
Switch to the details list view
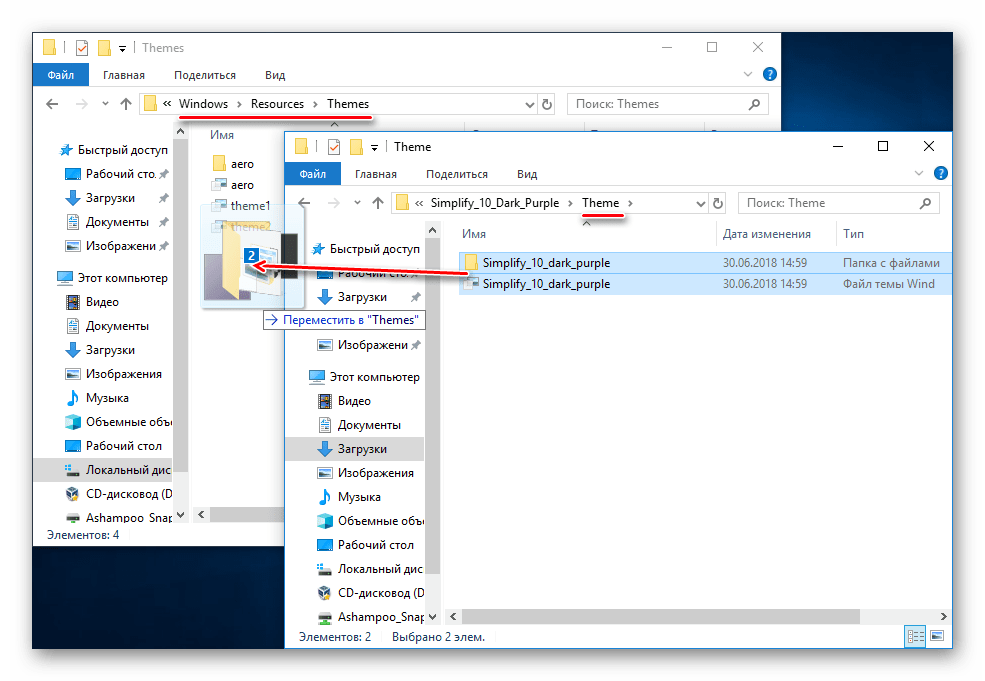[915, 636]
